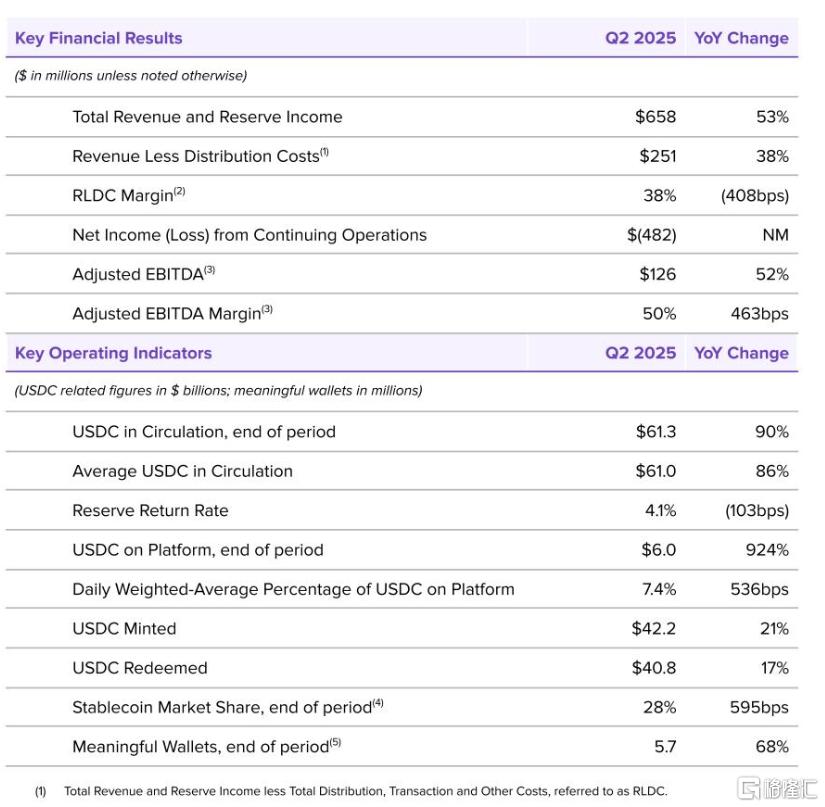825x807 pixels.
Task: Click Daily Weighted-Average Percentage row label
Action: [294, 589]
